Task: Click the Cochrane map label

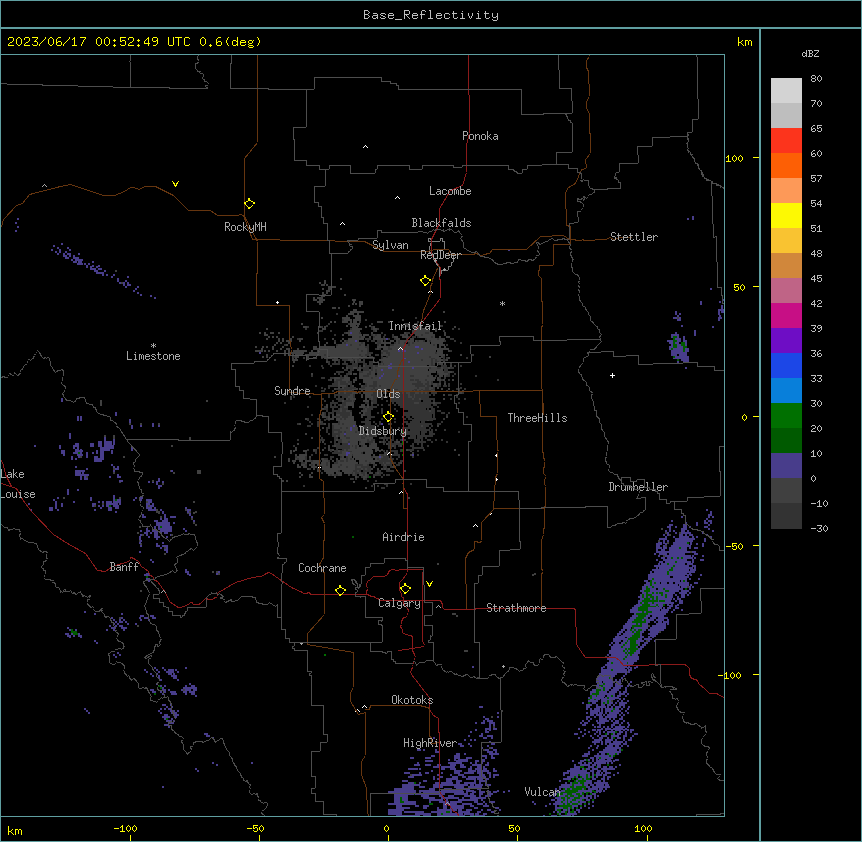Action: pos(322,568)
